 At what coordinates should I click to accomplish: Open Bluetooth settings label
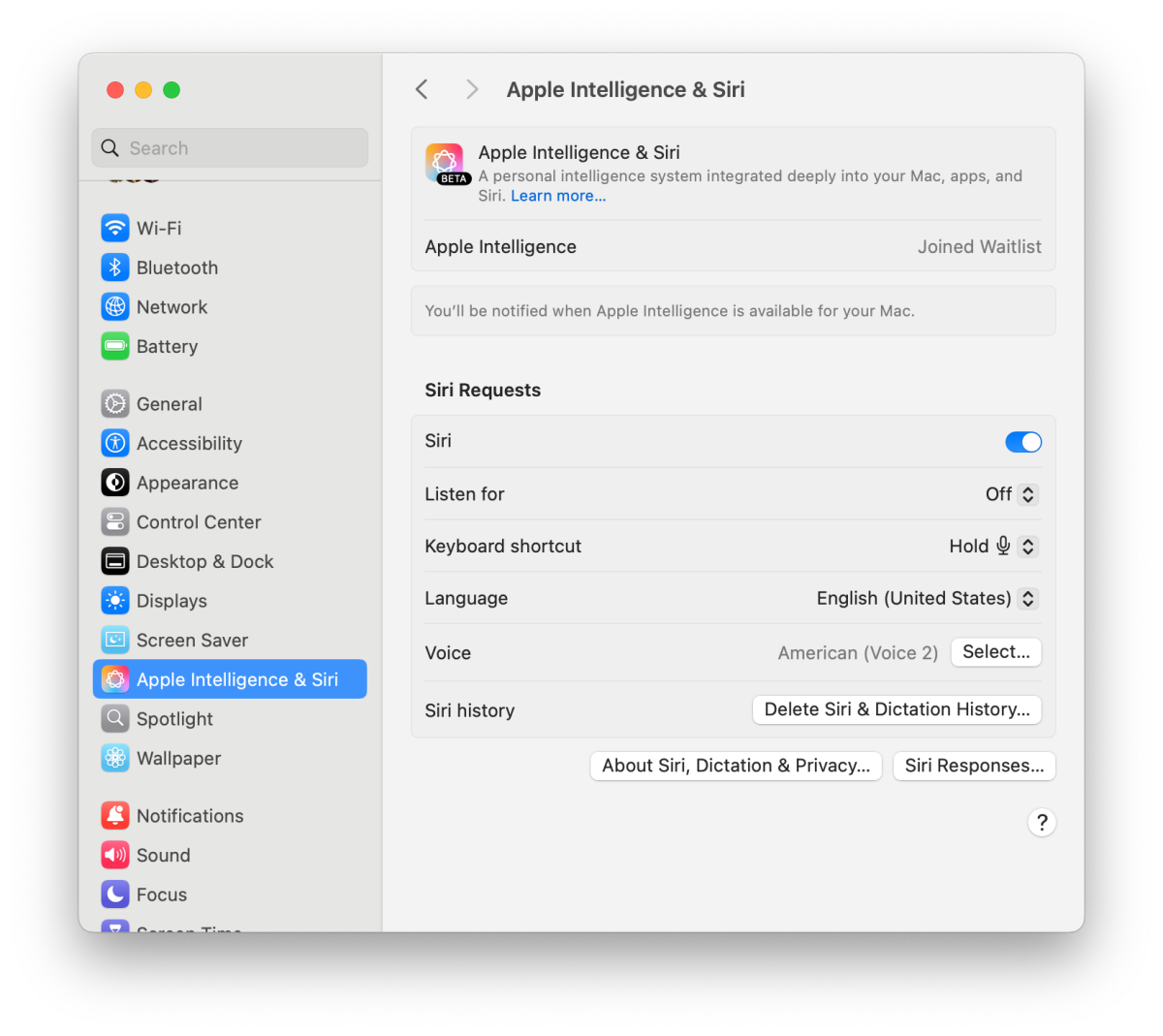[x=177, y=267]
